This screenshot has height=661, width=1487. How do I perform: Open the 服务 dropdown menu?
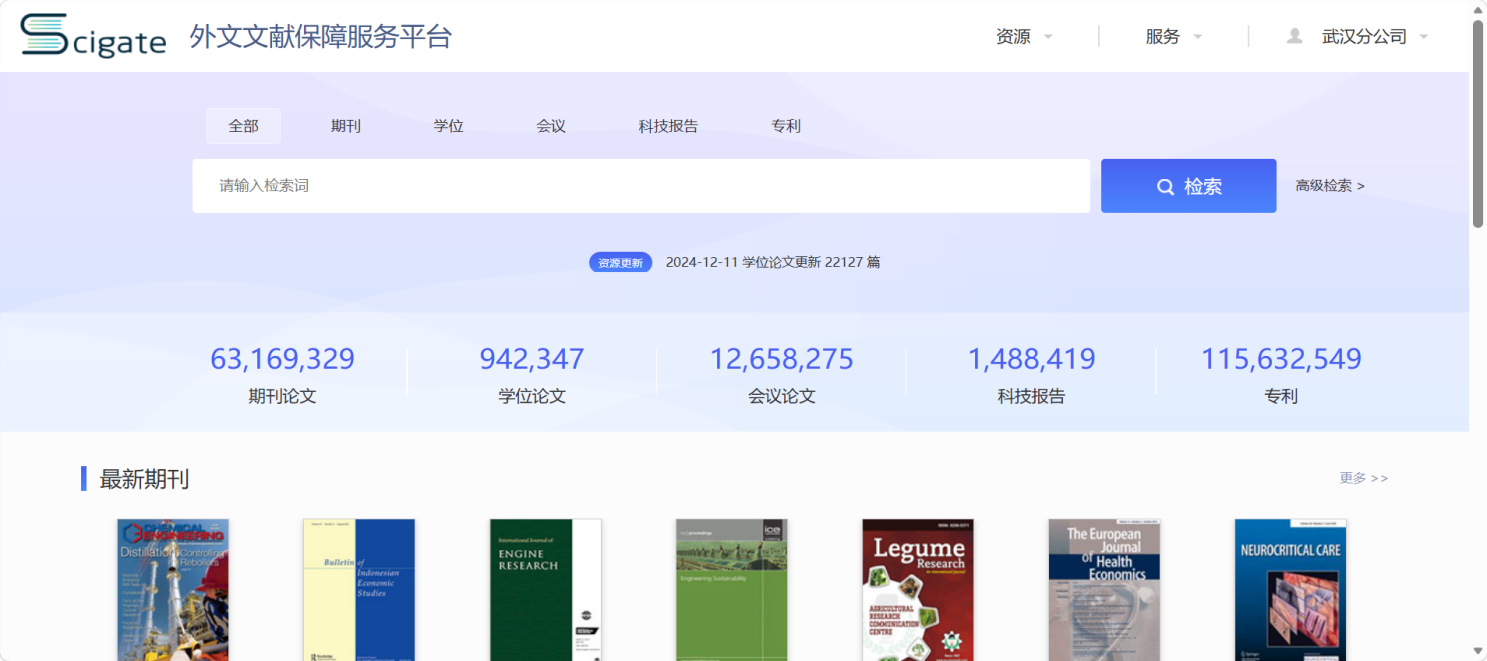(1174, 36)
